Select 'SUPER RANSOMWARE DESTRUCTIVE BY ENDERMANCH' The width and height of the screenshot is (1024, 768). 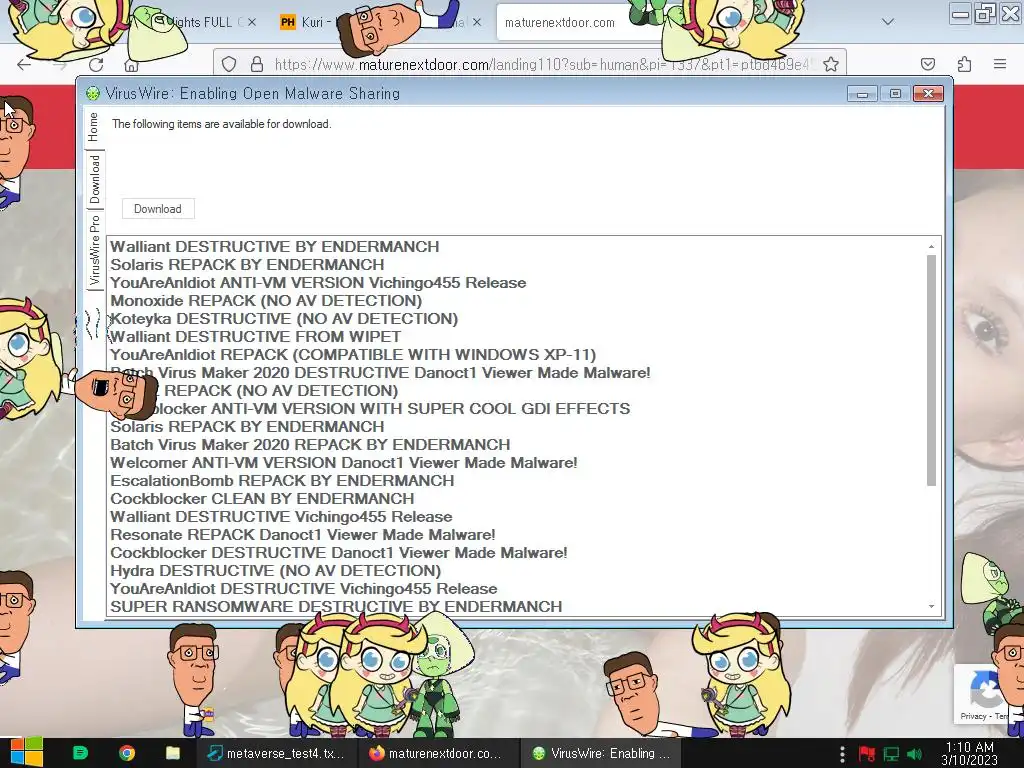point(336,607)
